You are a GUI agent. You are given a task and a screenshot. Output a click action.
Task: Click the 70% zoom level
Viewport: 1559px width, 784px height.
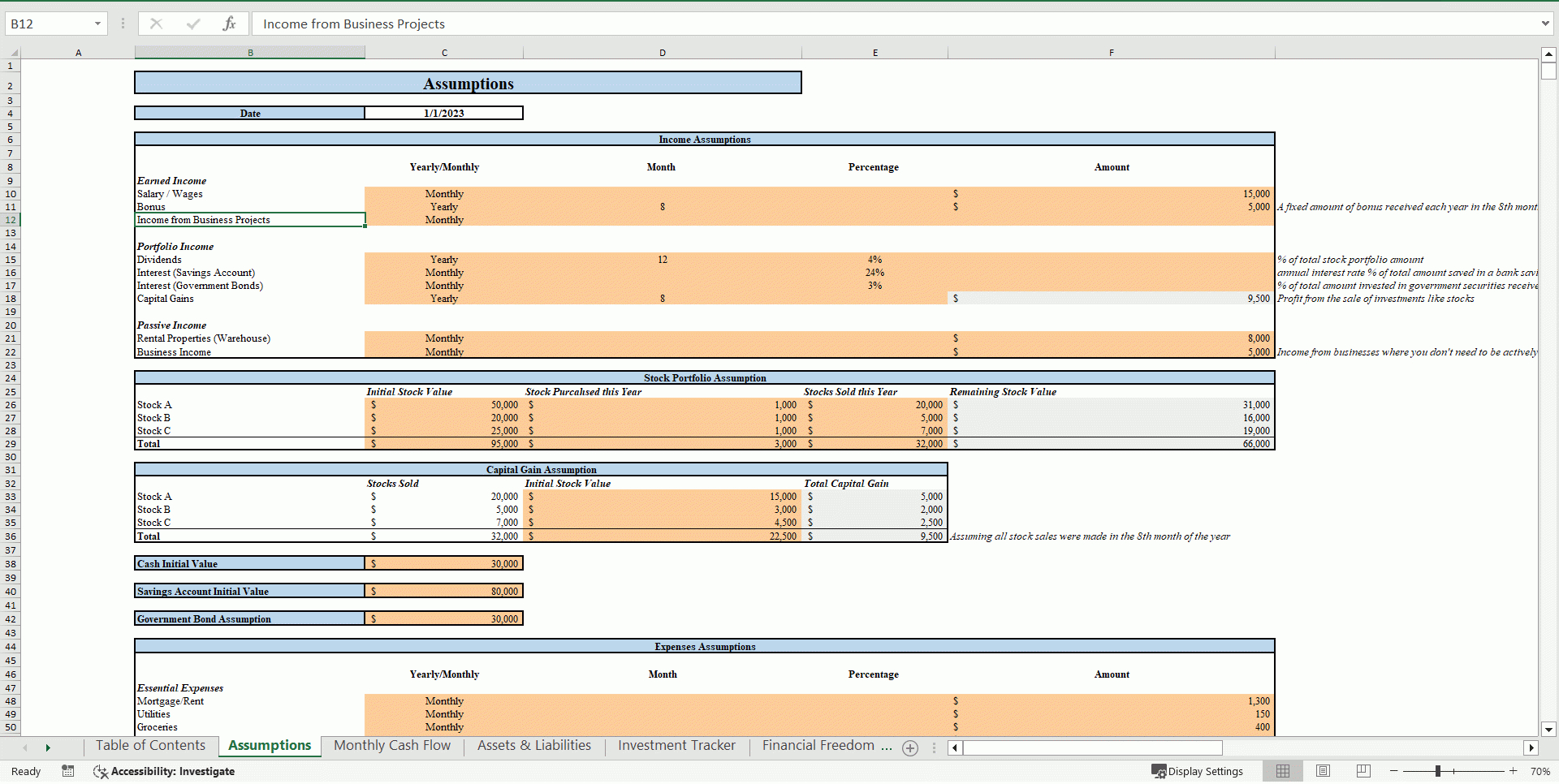tap(1540, 771)
